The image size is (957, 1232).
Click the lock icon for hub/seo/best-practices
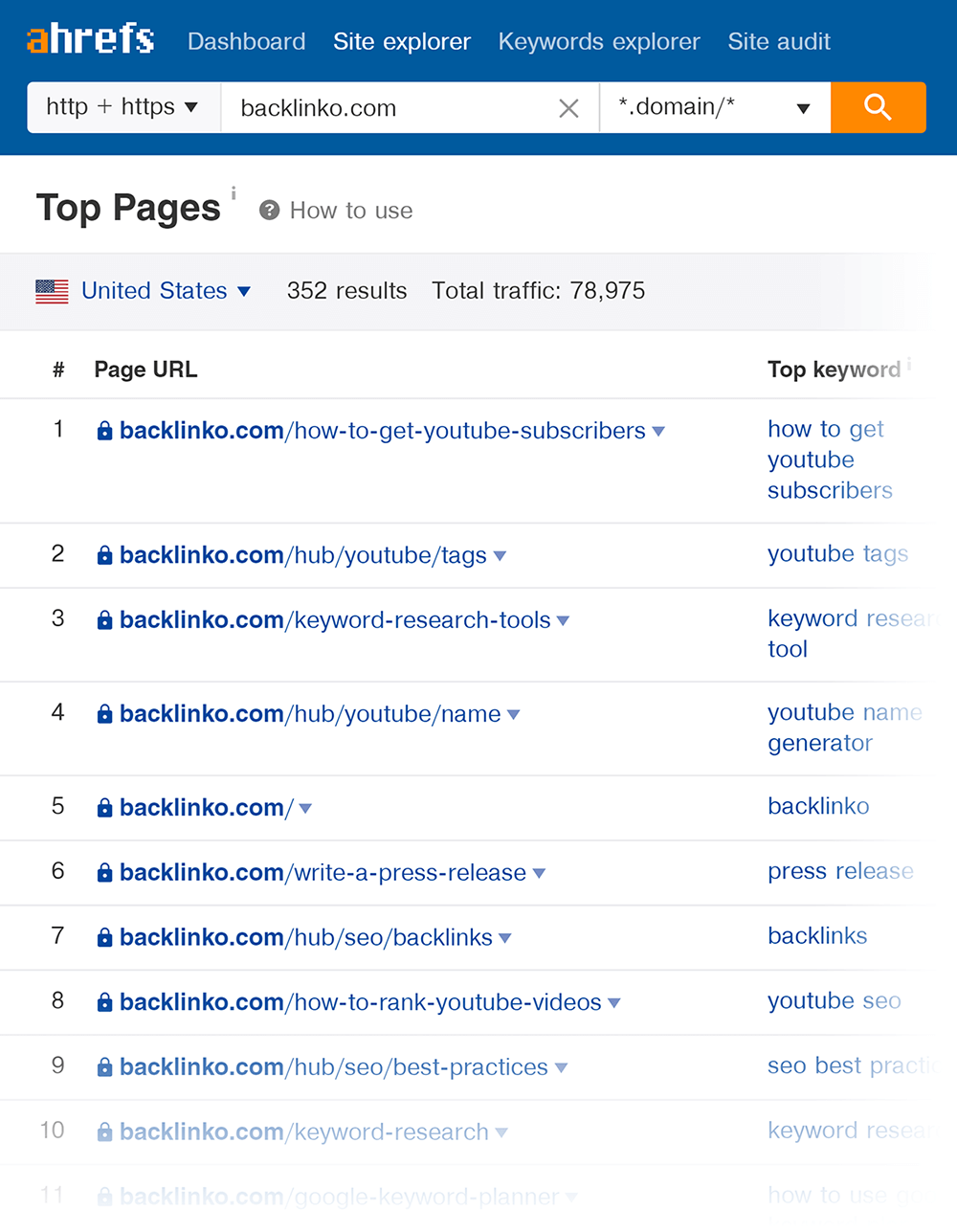click(x=105, y=1068)
